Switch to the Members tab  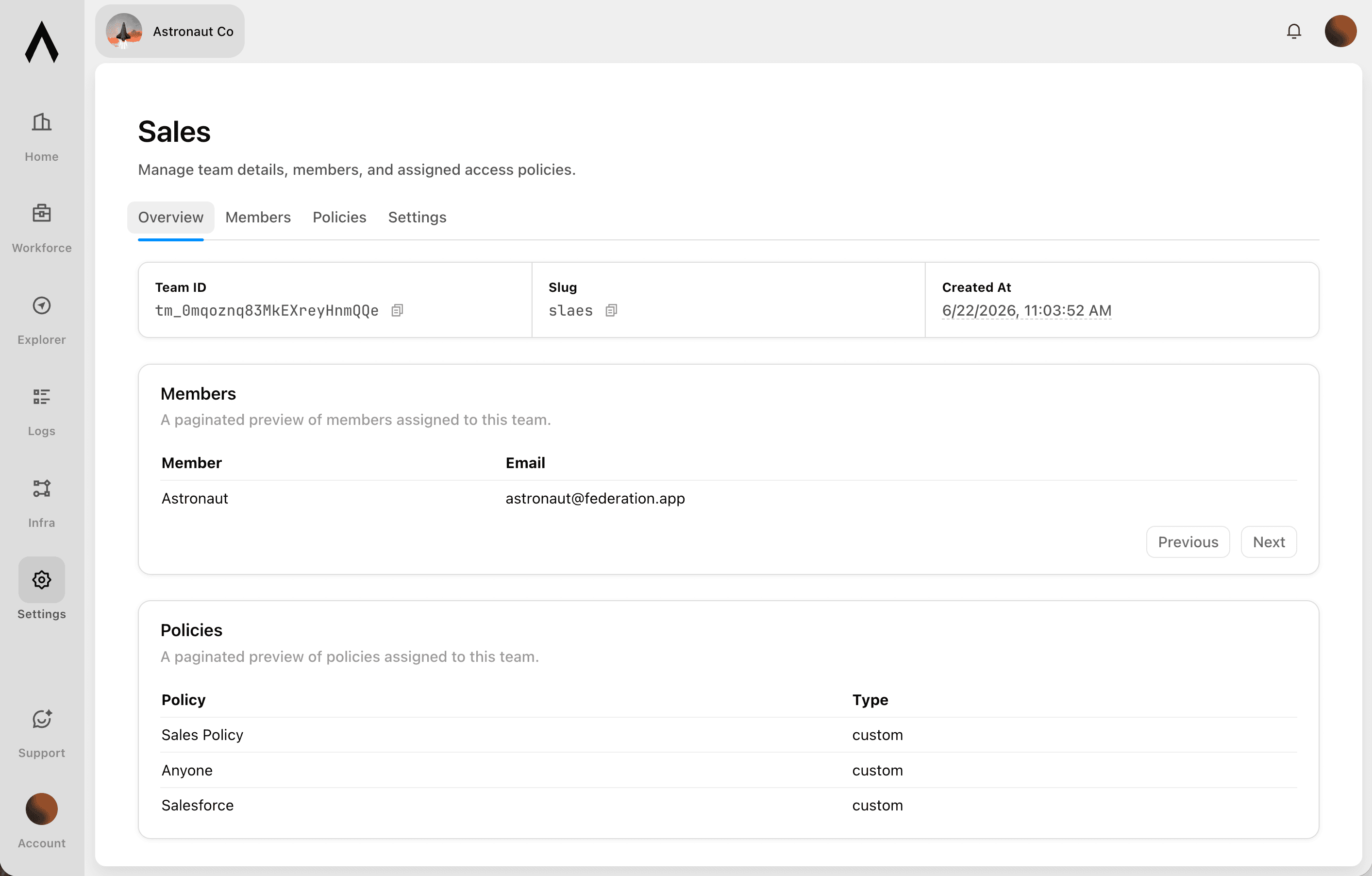pyautogui.click(x=258, y=217)
